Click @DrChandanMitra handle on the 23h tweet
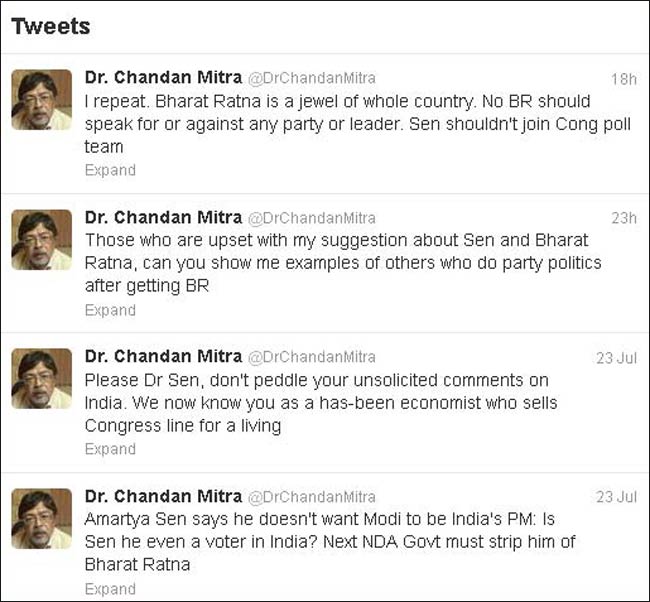This screenshot has height=602, width=650. (x=311, y=218)
